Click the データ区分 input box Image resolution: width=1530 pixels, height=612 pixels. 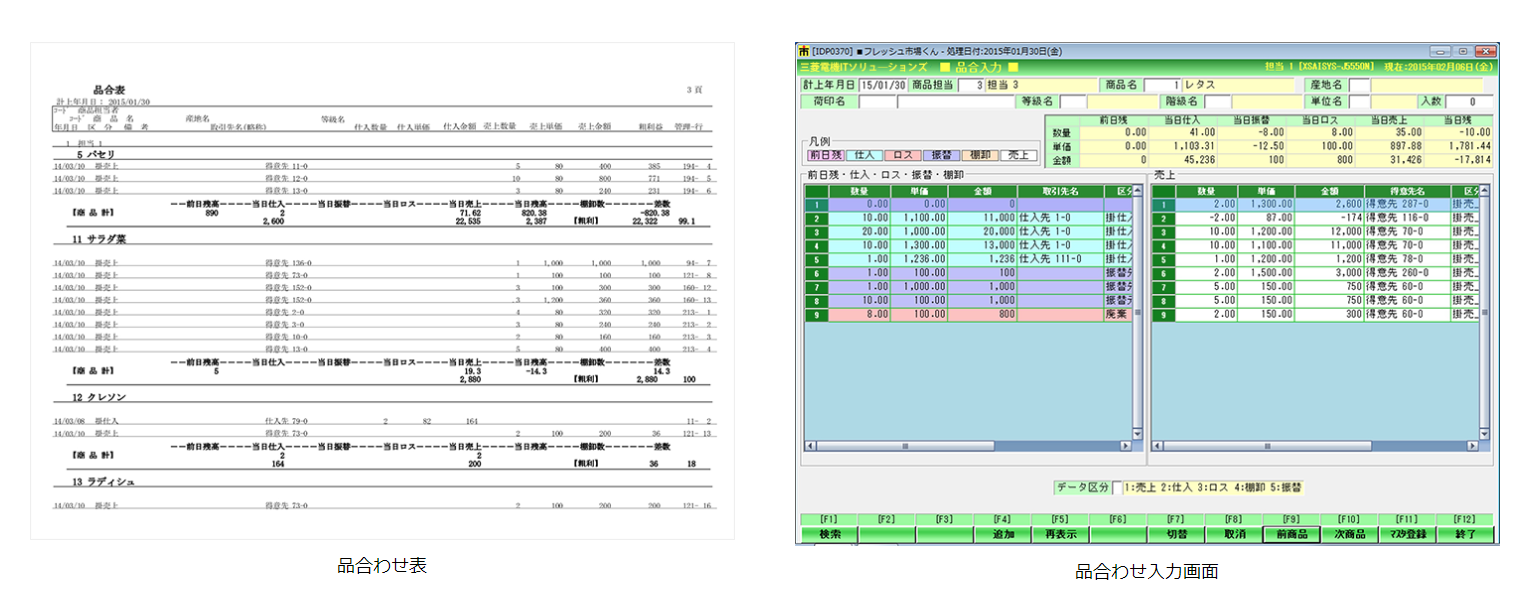coord(1117,488)
